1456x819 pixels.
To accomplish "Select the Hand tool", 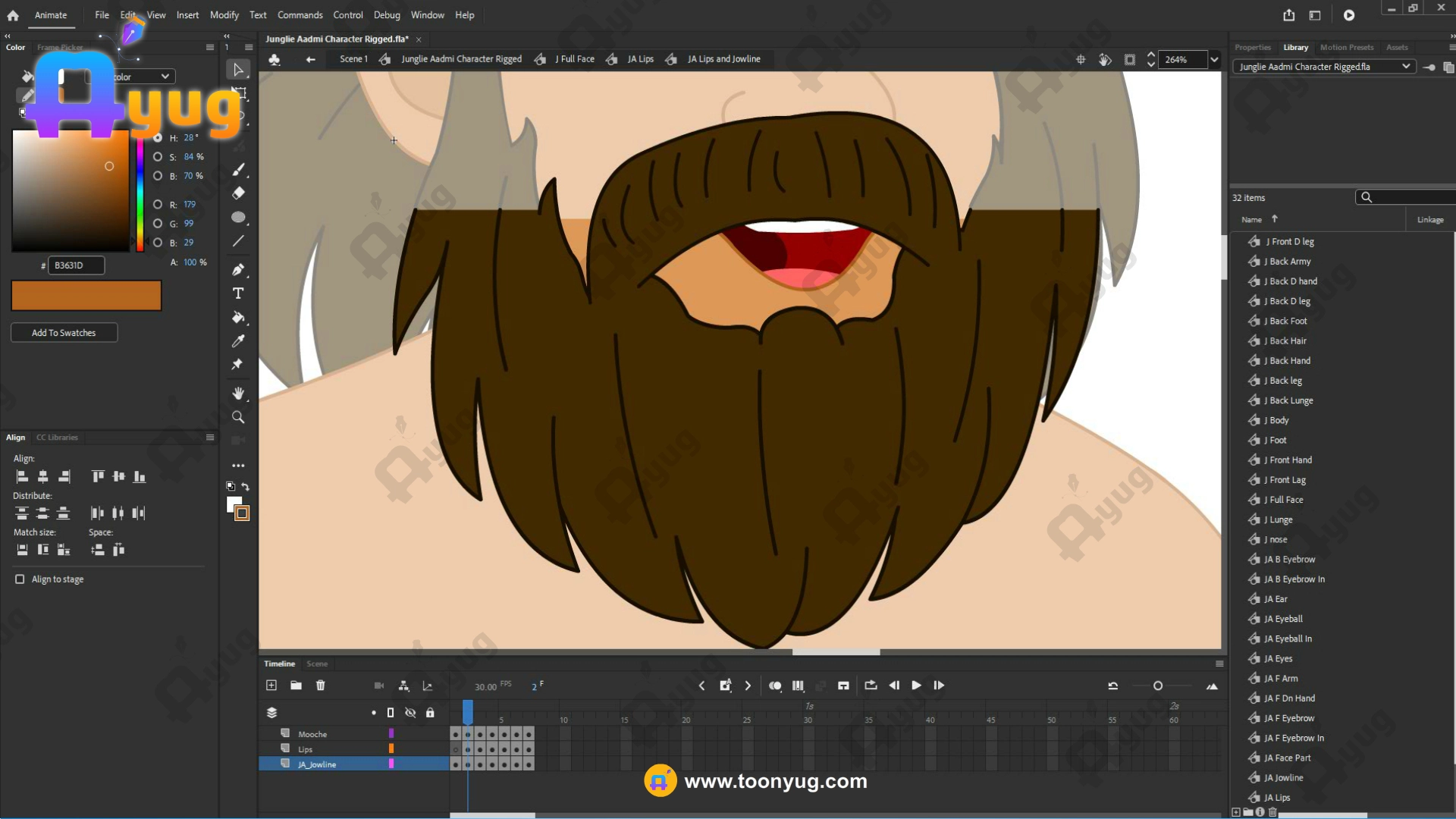I will tap(238, 393).
